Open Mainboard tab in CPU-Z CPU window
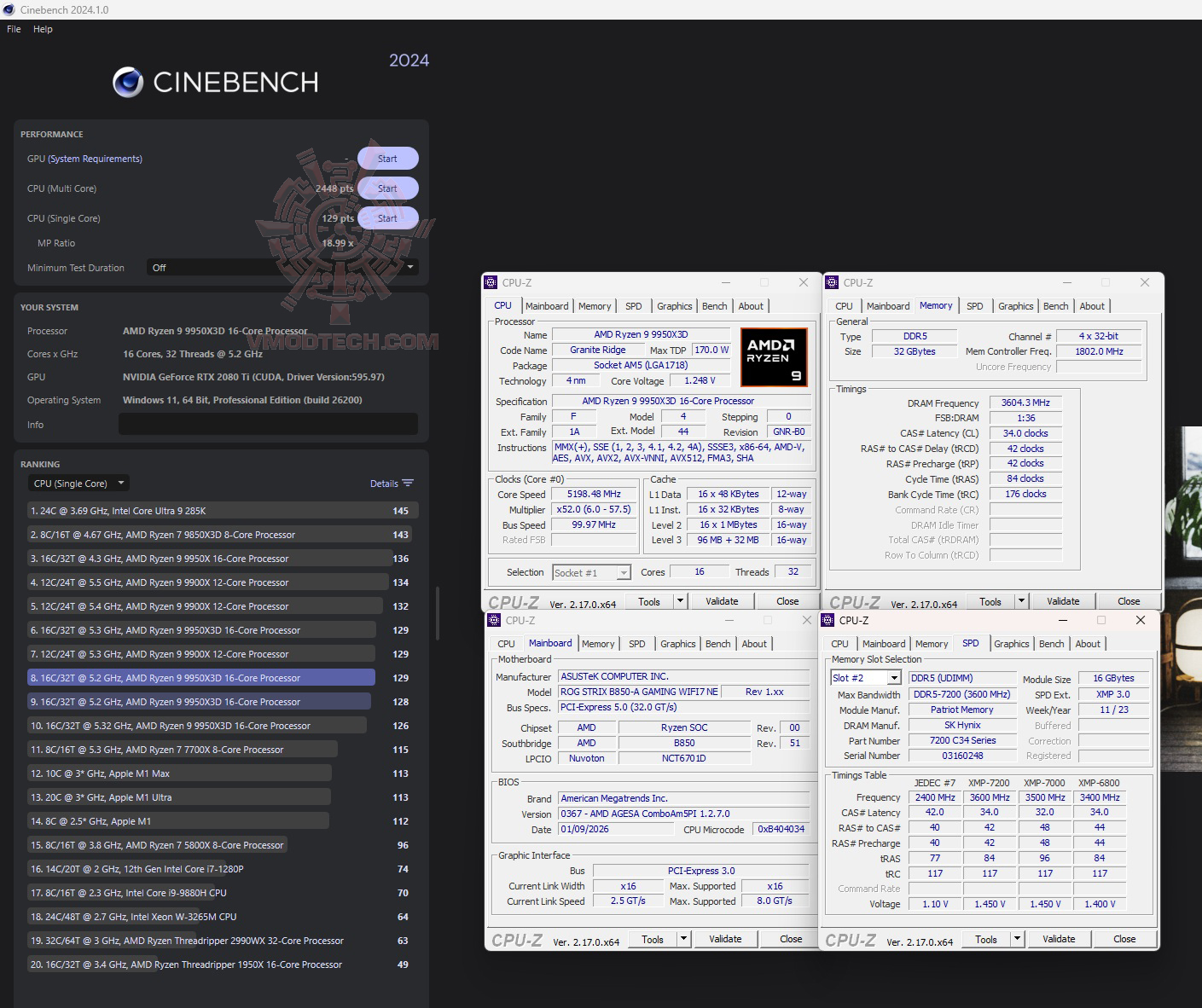Viewport: 1202px width, 1008px height. coord(547,306)
